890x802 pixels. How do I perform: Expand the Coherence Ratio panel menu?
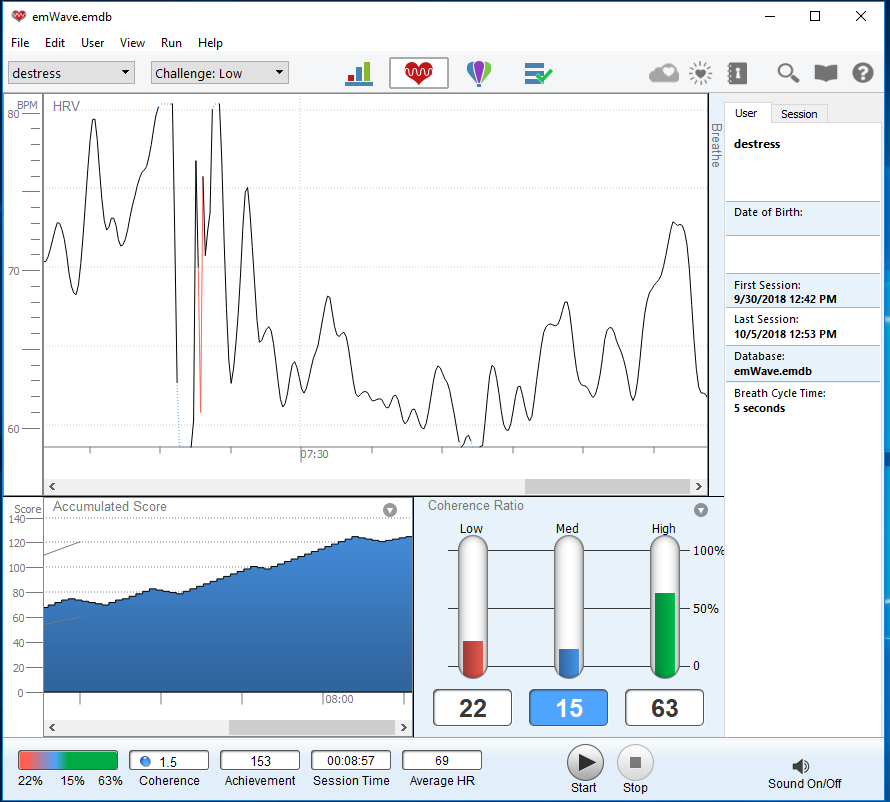pyautogui.click(x=701, y=510)
